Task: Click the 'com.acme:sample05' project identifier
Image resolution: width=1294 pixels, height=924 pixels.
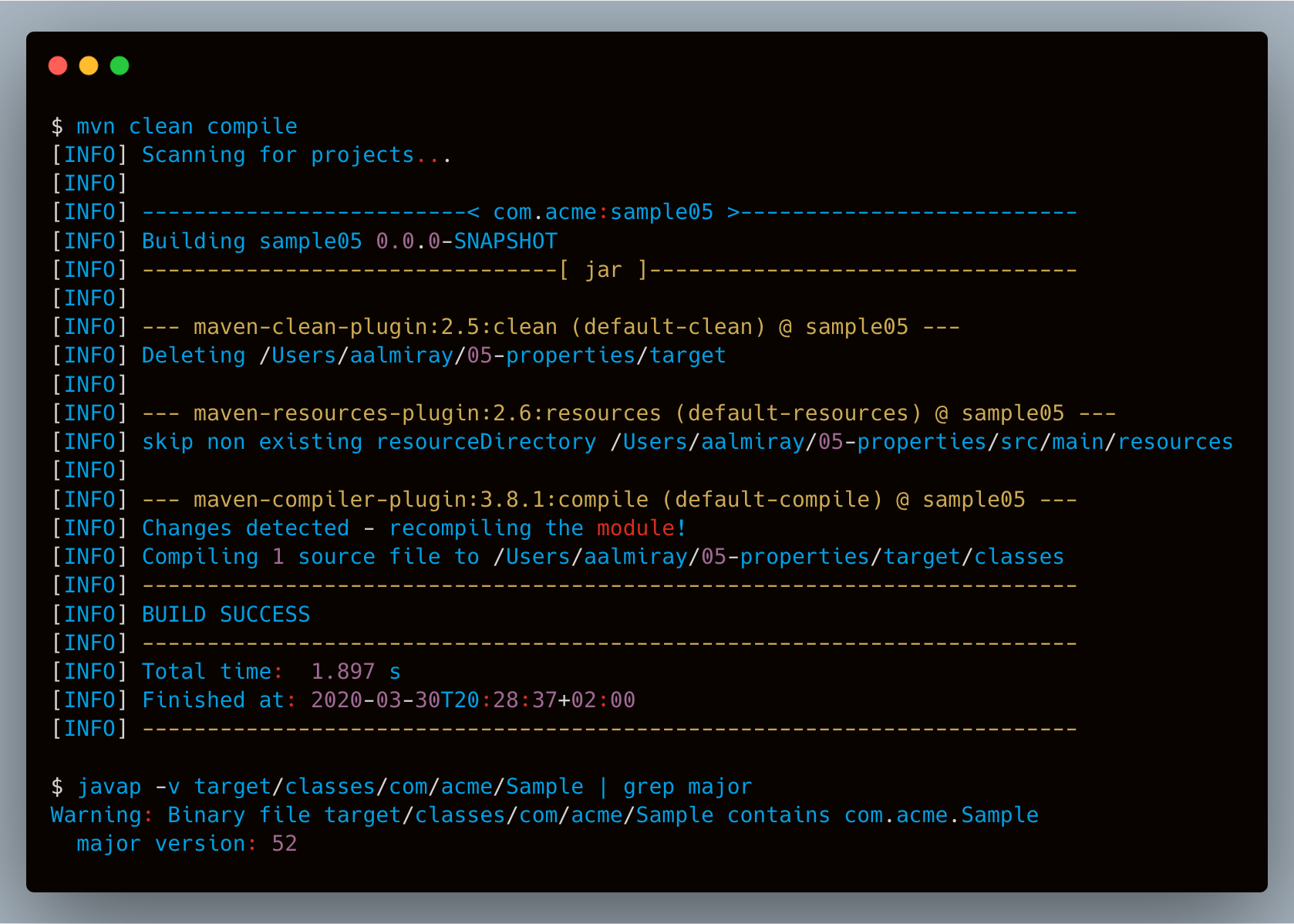Action: pos(603,212)
